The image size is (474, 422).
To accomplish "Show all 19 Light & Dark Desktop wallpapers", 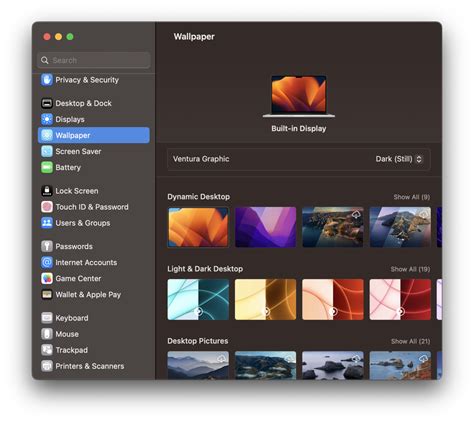I will click(410, 269).
